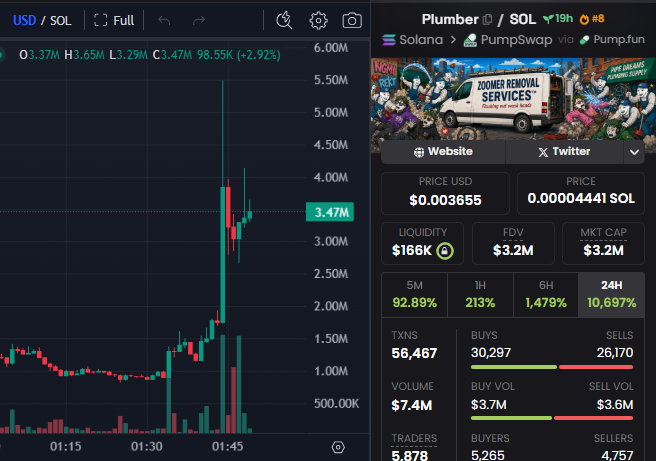Select the 24H timeframe tab
The image size is (656, 461).
(x=611, y=295)
